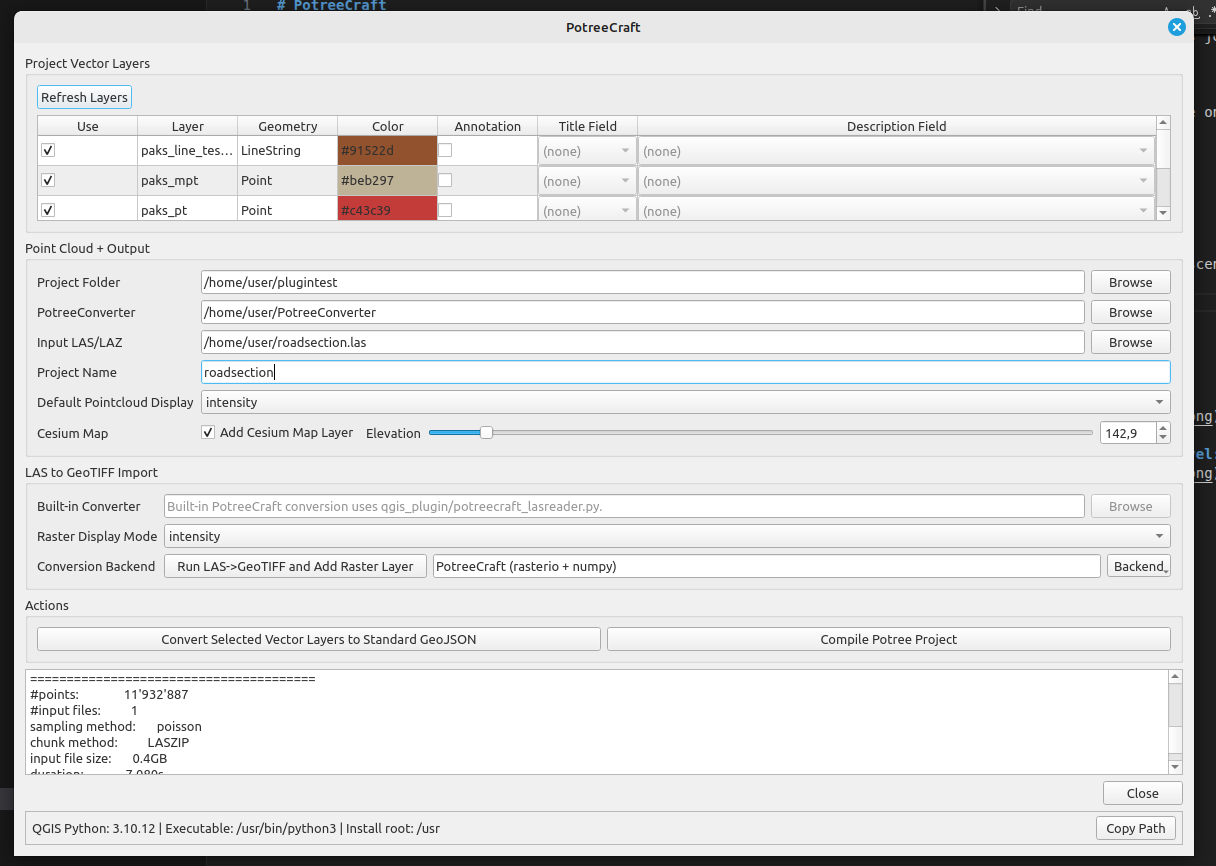The width and height of the screenshot is (1216, 866).
Task: Click the Annotation column header
Action: click(488, 126)
